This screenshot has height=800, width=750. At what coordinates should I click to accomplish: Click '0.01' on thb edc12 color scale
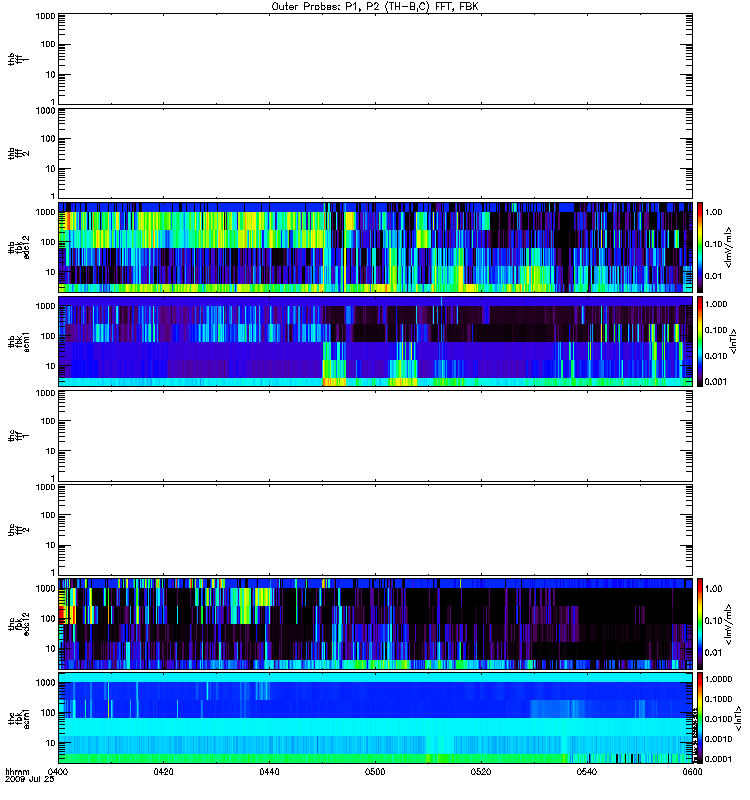pyautogui.click(x=713, y=276)
